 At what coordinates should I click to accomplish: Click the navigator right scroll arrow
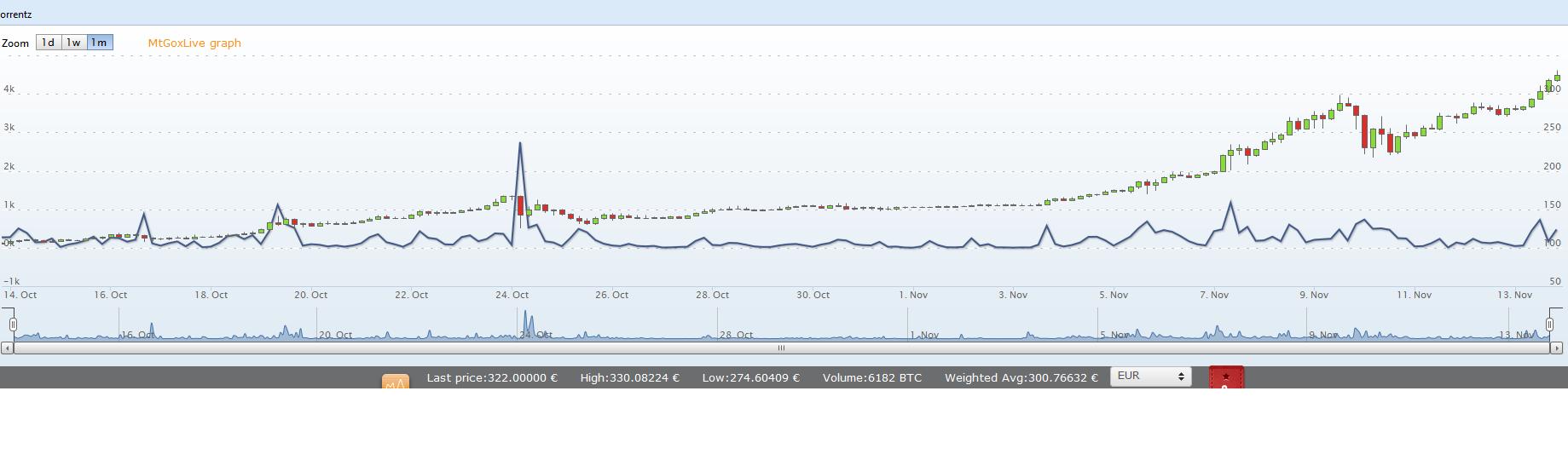tap(1556, 348)
